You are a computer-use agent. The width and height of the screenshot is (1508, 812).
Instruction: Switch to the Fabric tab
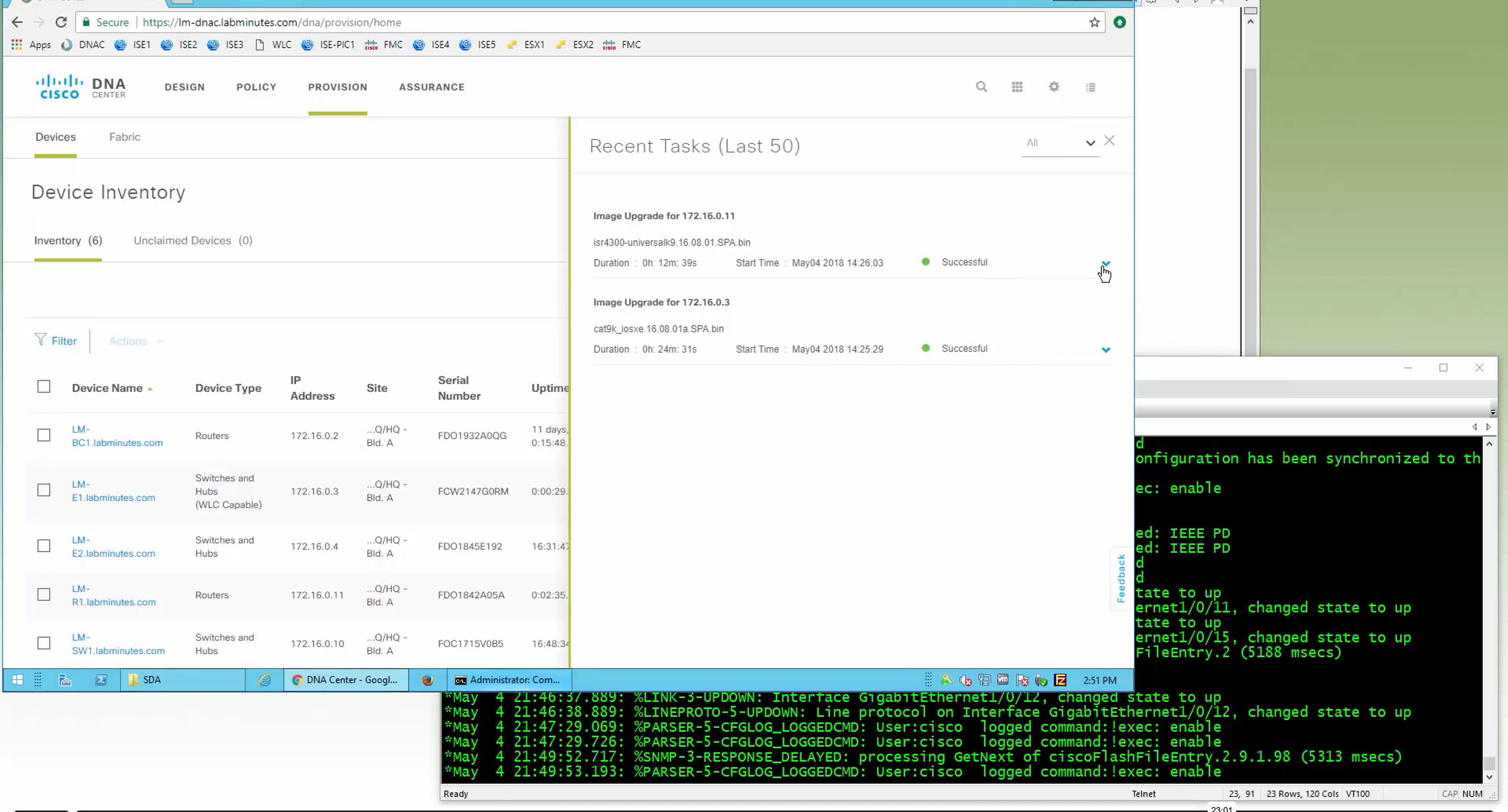click(124, 137)
